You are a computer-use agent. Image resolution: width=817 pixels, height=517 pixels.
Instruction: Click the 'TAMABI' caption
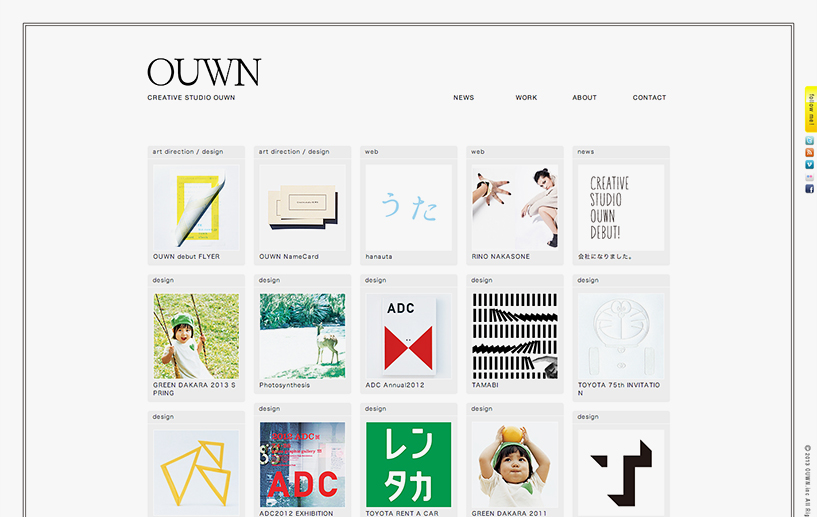click(x=485, y=385)
